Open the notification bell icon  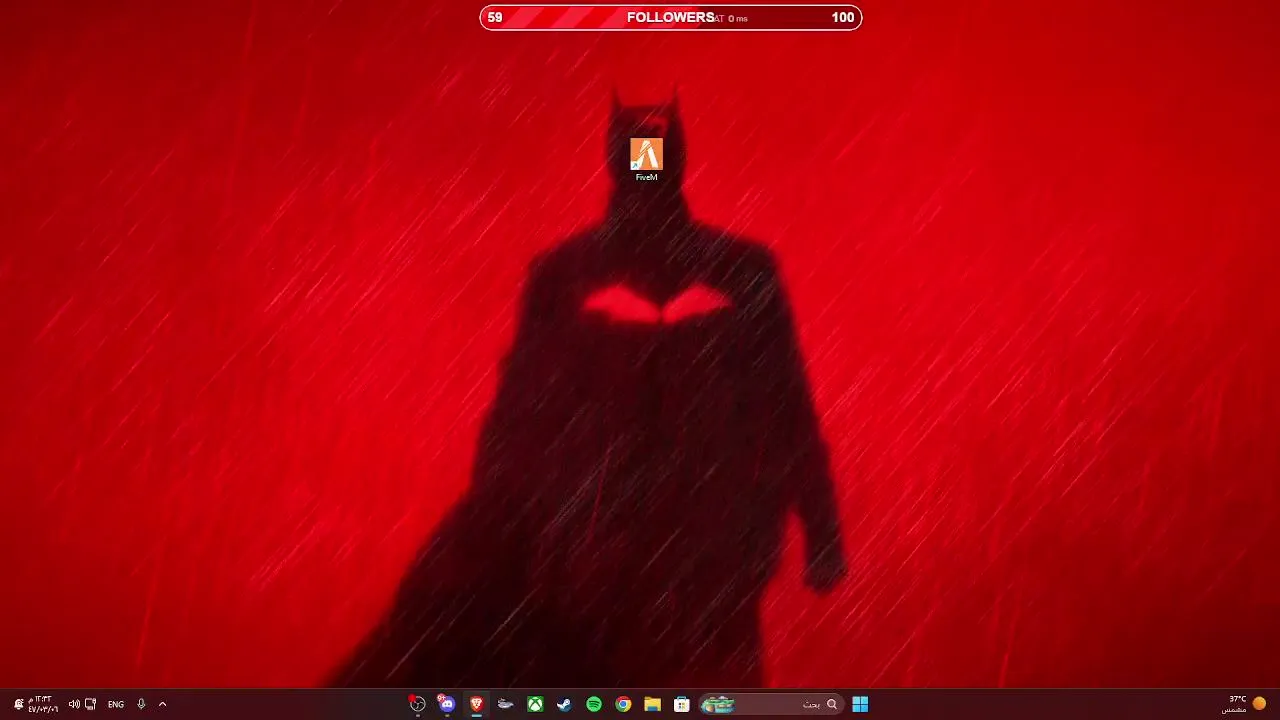point(18,704)
